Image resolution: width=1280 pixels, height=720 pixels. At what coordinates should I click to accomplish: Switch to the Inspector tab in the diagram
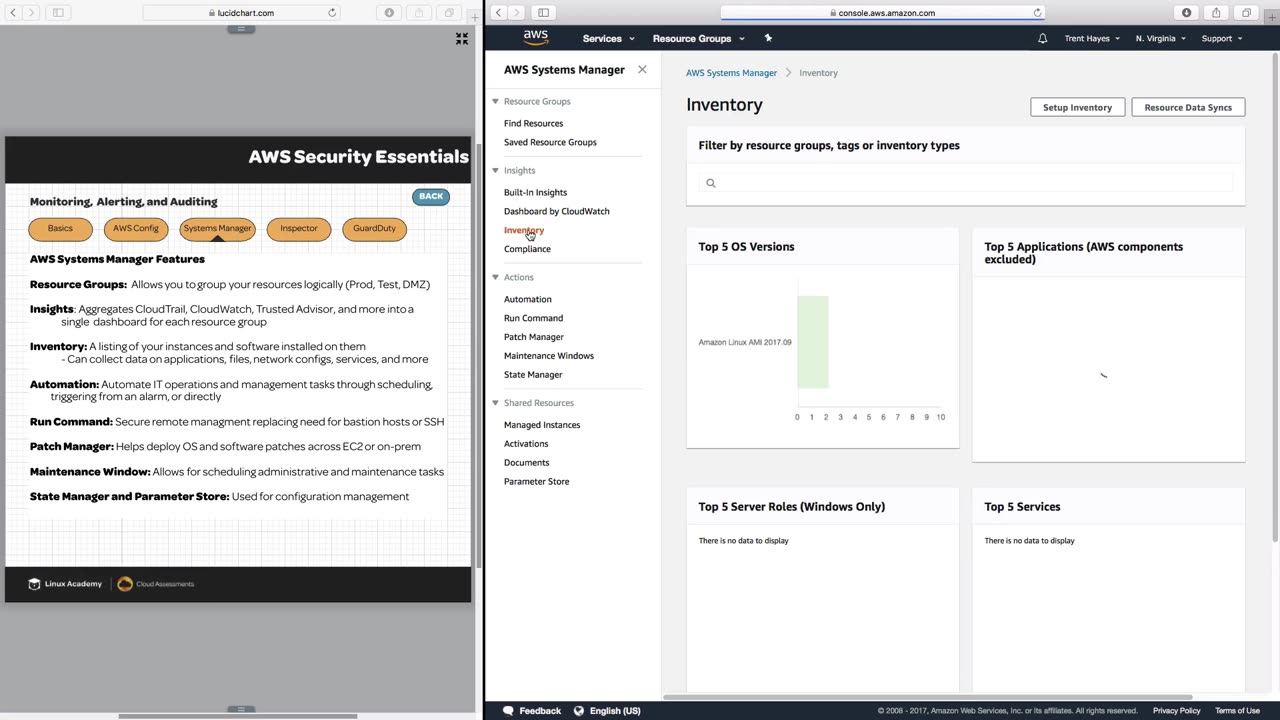click(299, 229)
